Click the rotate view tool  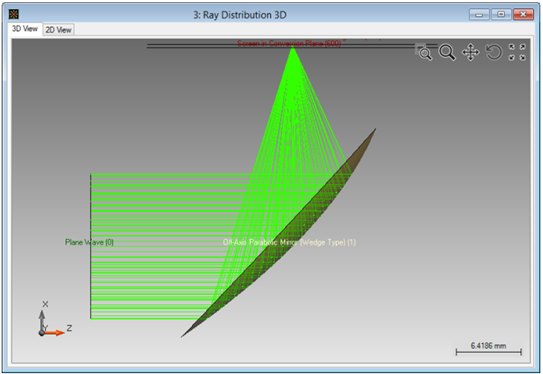[x=493, y=52]
